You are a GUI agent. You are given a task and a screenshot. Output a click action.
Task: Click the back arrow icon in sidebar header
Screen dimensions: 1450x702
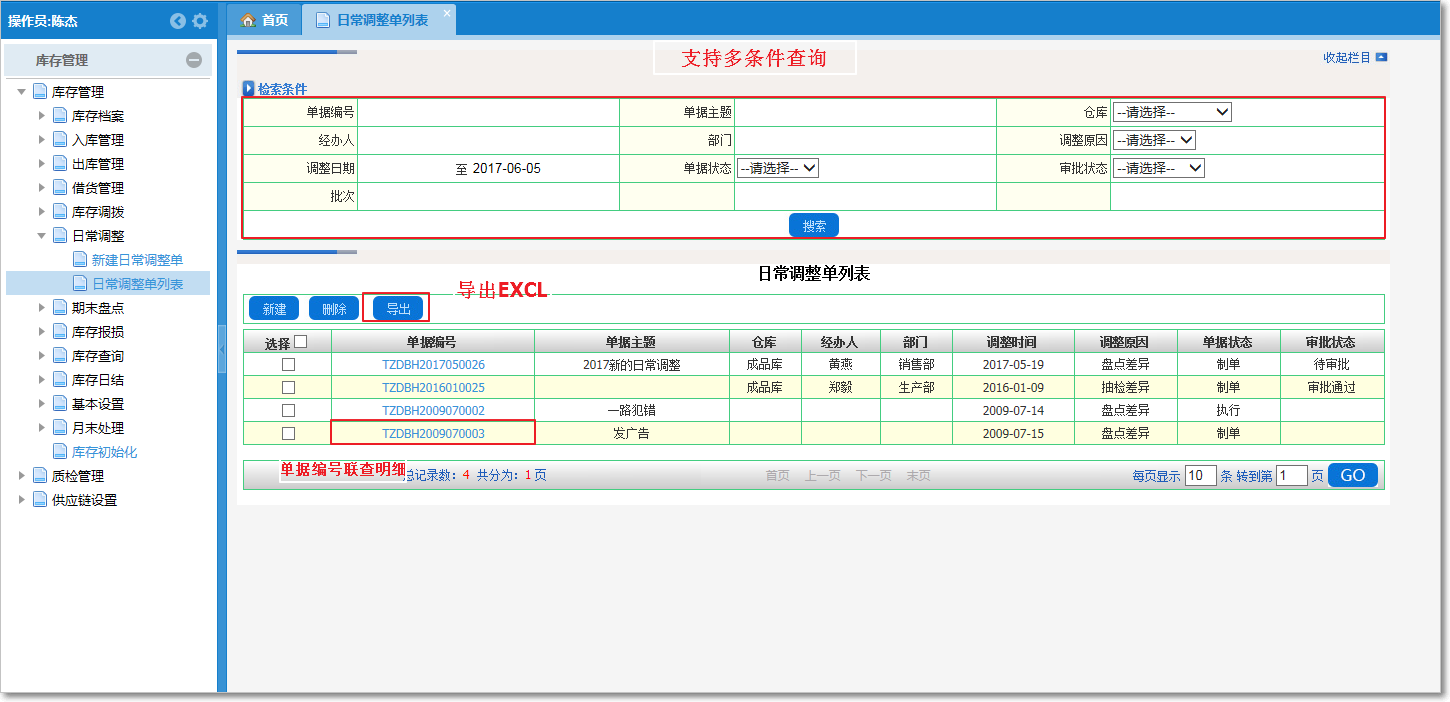tap(178, 21)
